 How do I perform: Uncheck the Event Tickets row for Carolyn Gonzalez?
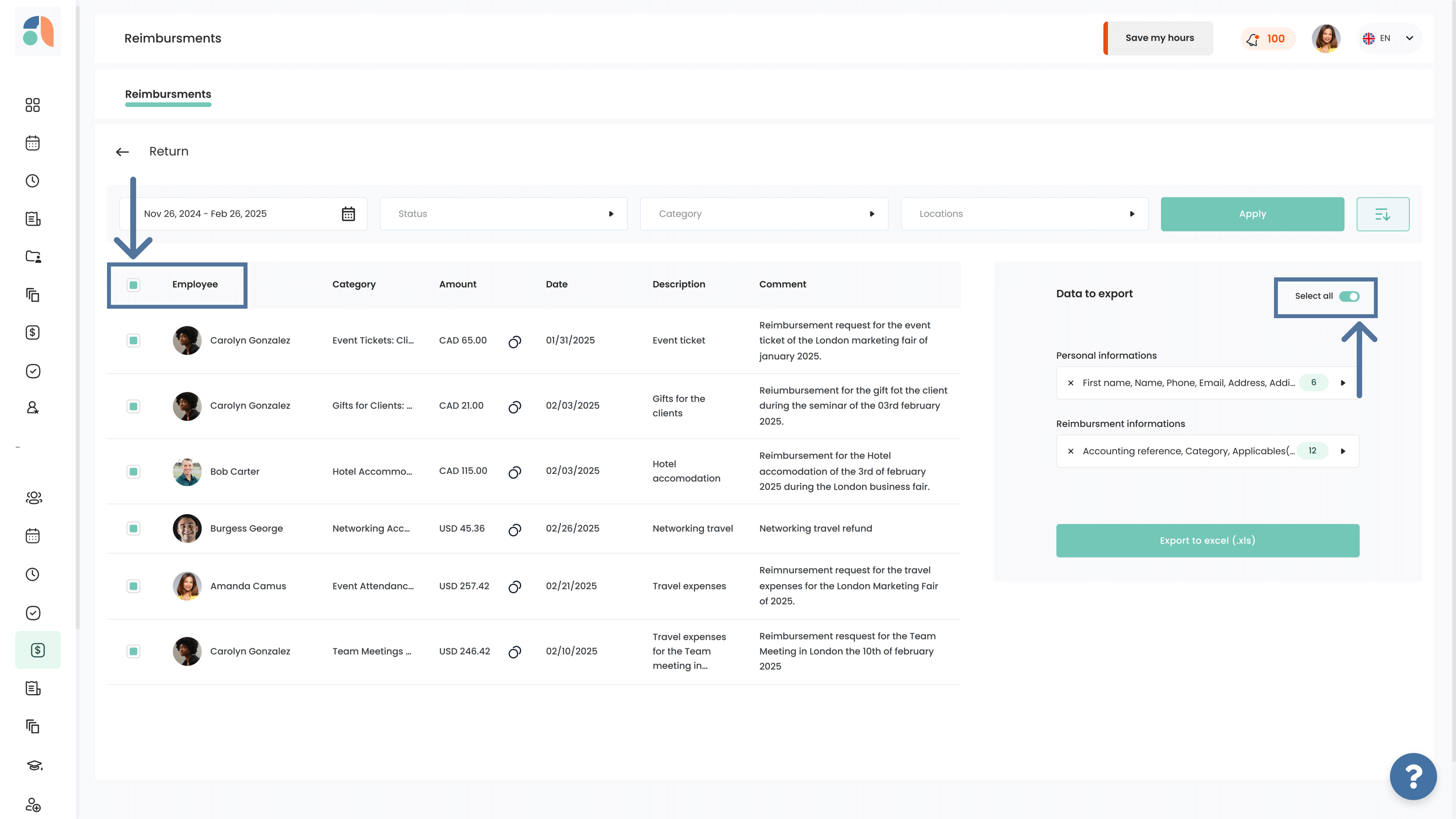point(133,340)
